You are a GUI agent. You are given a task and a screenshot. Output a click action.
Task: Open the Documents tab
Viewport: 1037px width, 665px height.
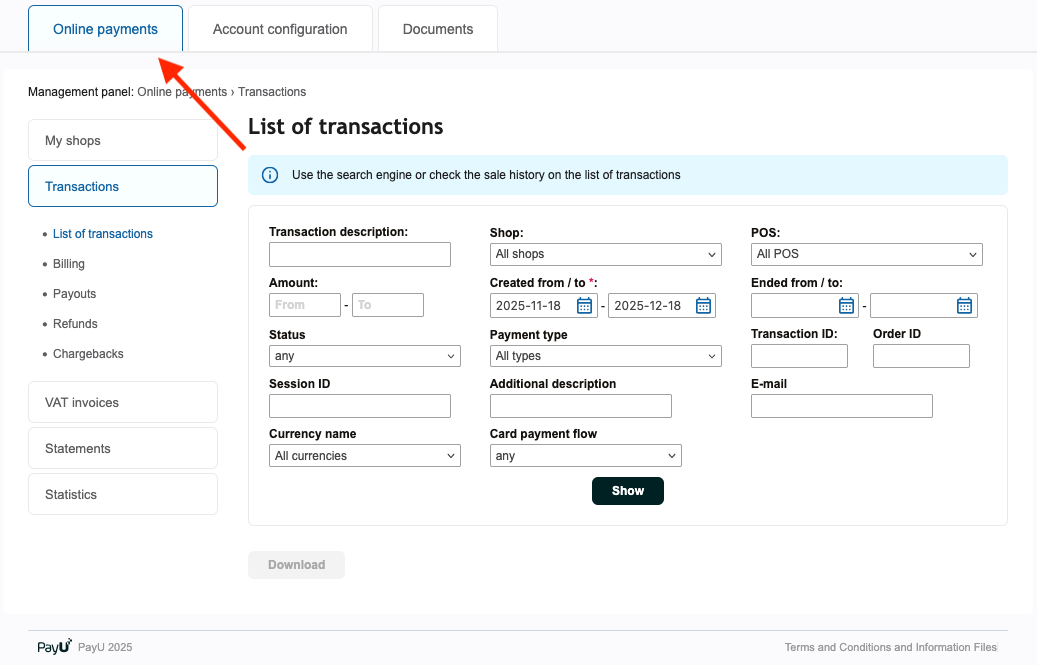438,29
